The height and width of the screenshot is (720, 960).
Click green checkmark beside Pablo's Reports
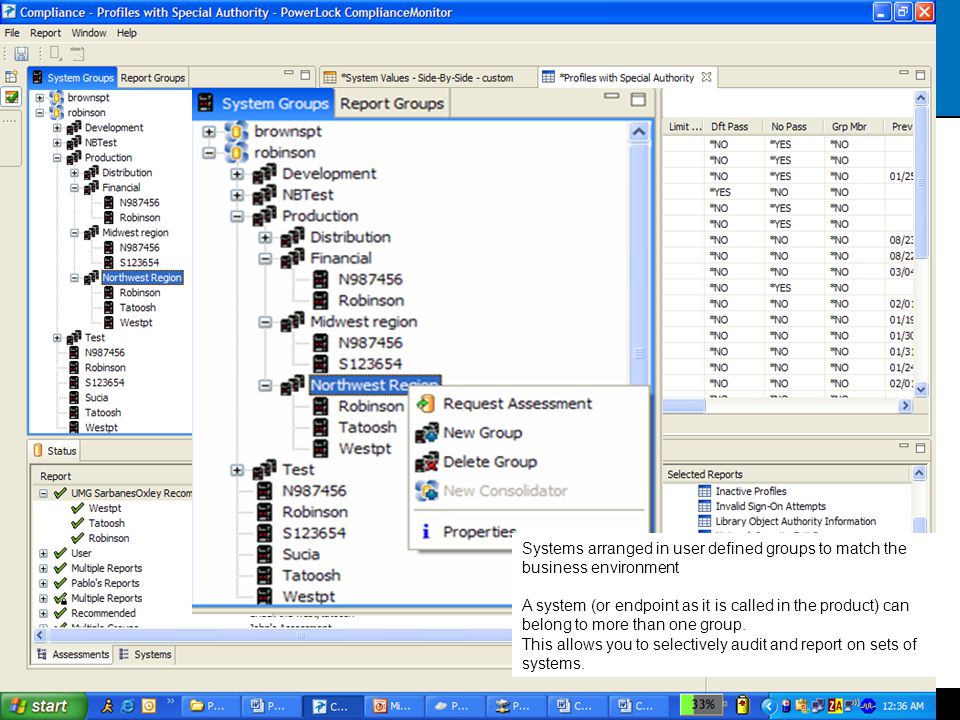pyautogui.click(x=60, y=583)
